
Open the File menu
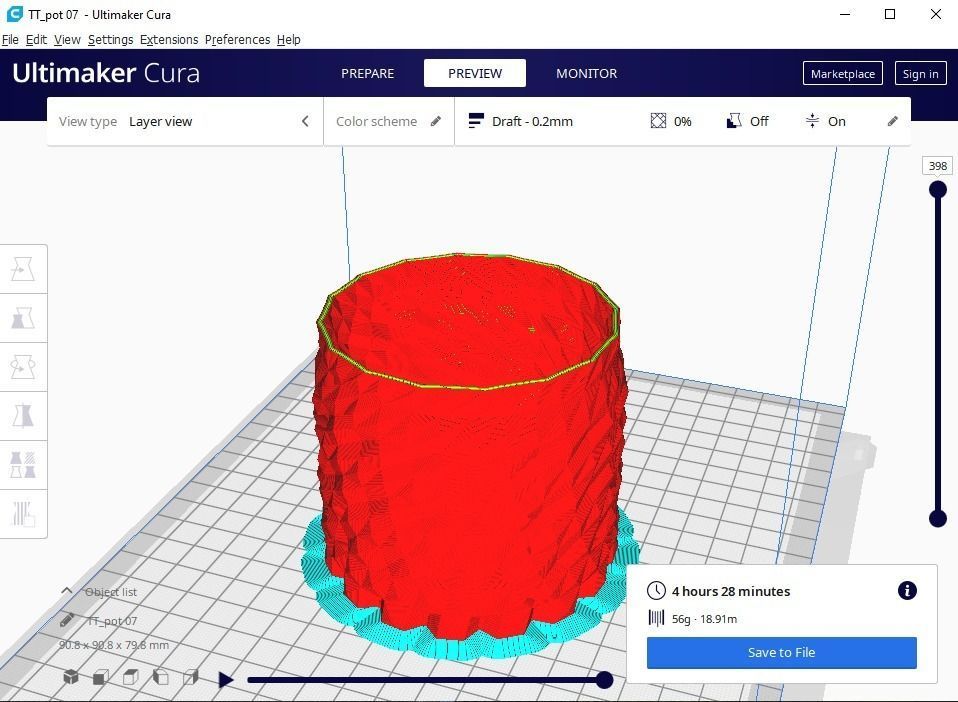click(x=10, y=40)
